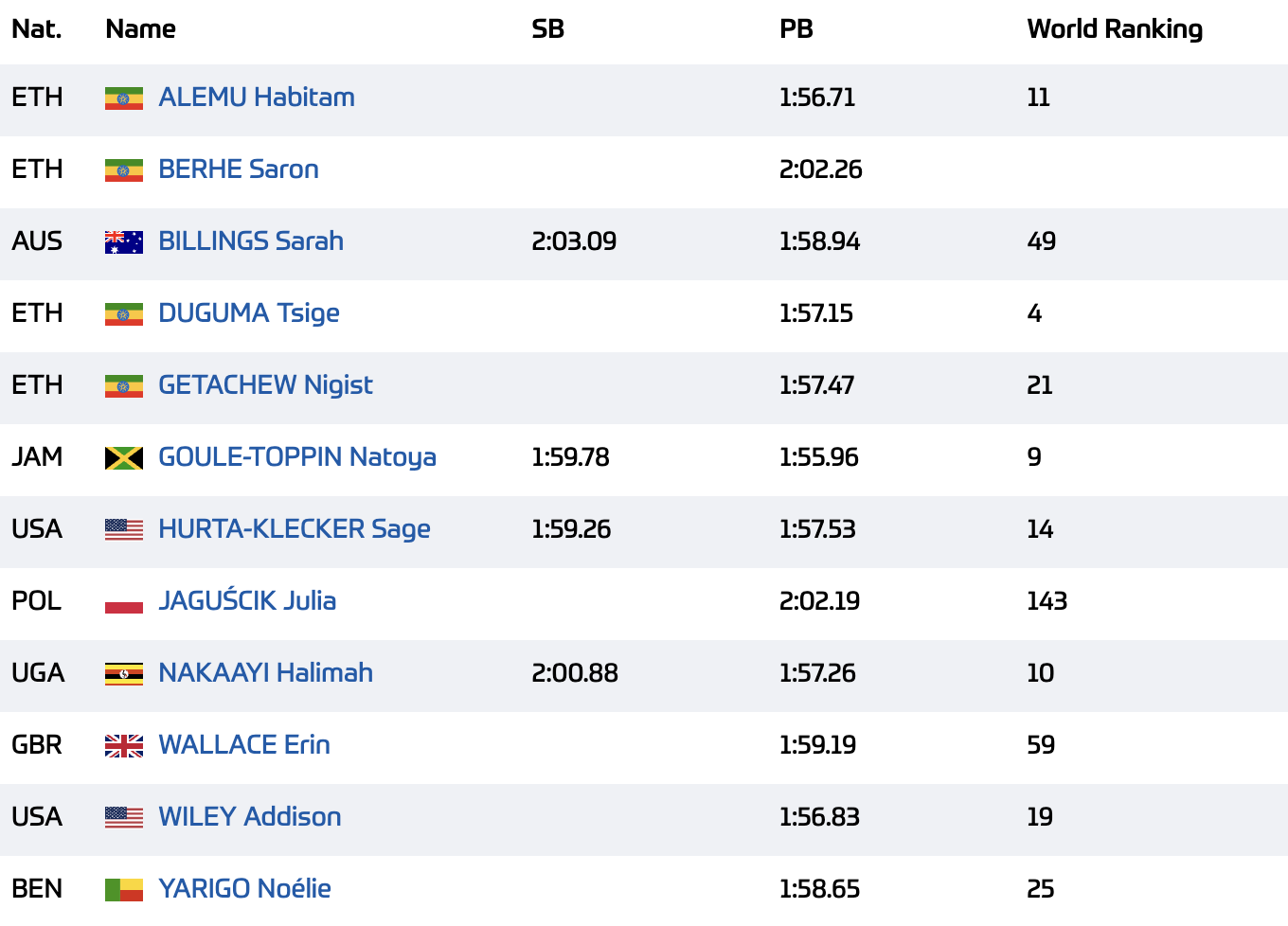Open YARIGO Noélie athlete page
This screenshot has width=1288, height=926.
pos(244,889)
